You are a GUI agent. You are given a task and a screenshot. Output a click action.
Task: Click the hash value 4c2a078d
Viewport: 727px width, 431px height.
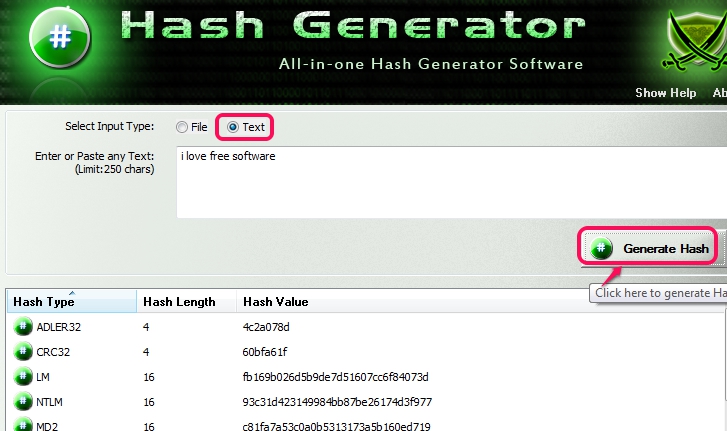click(266, 327)
